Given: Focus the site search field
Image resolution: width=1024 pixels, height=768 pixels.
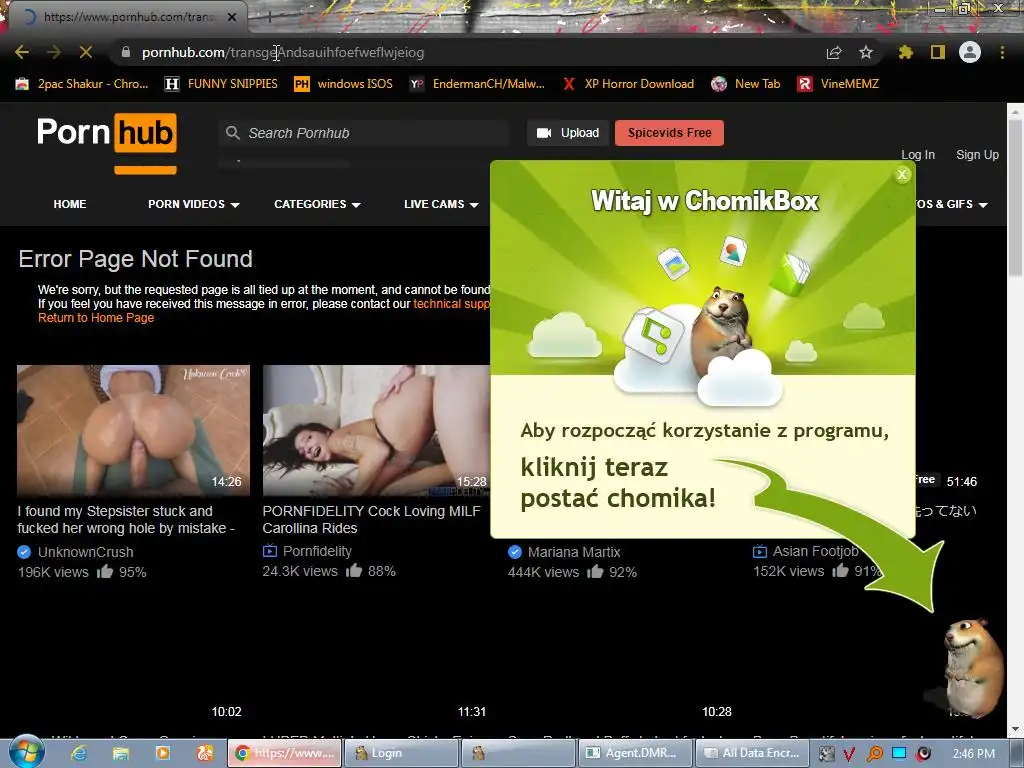Looking at the screenshot, I should pos(364,133).
